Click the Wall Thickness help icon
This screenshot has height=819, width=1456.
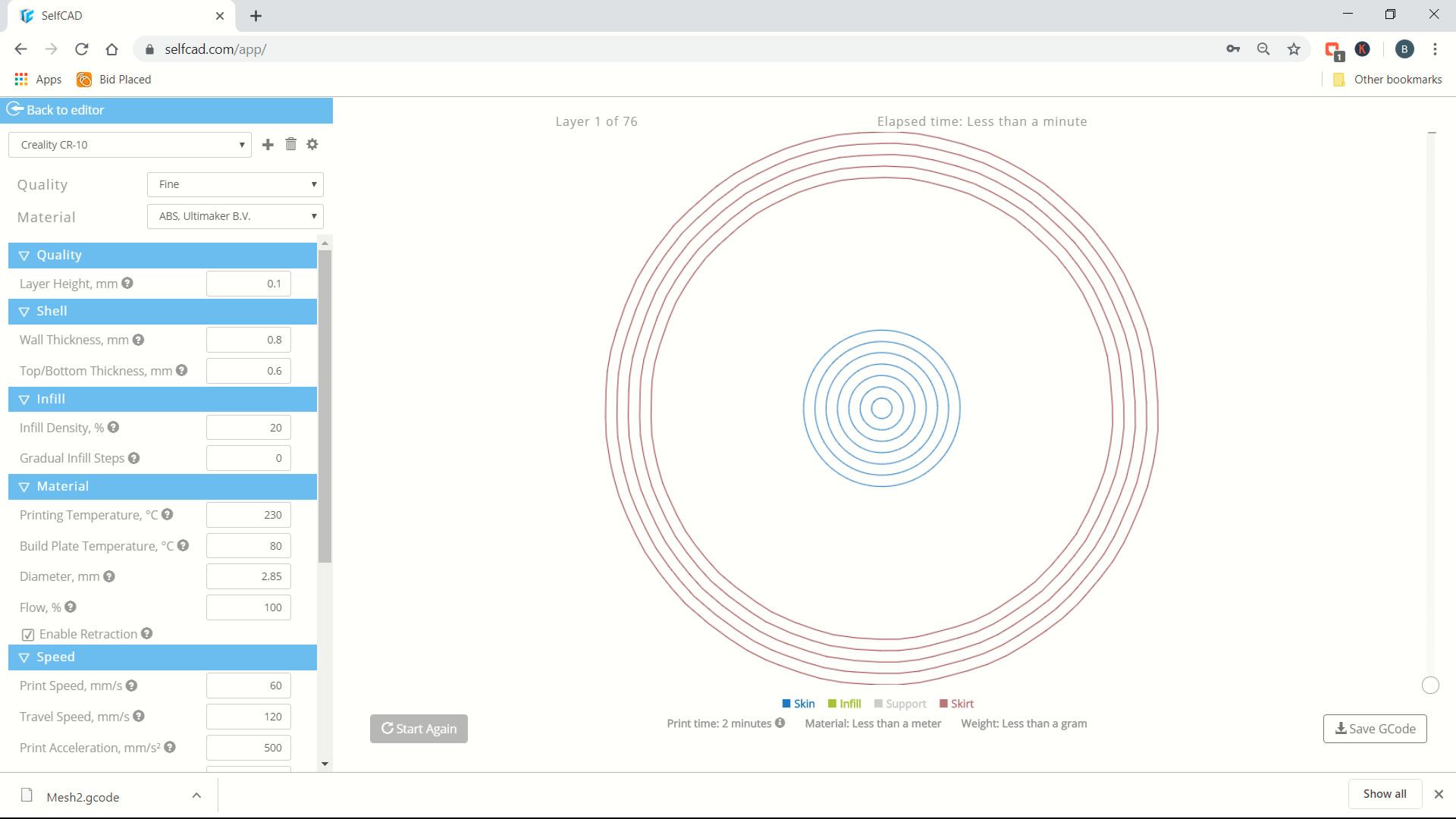pos(139,340)
